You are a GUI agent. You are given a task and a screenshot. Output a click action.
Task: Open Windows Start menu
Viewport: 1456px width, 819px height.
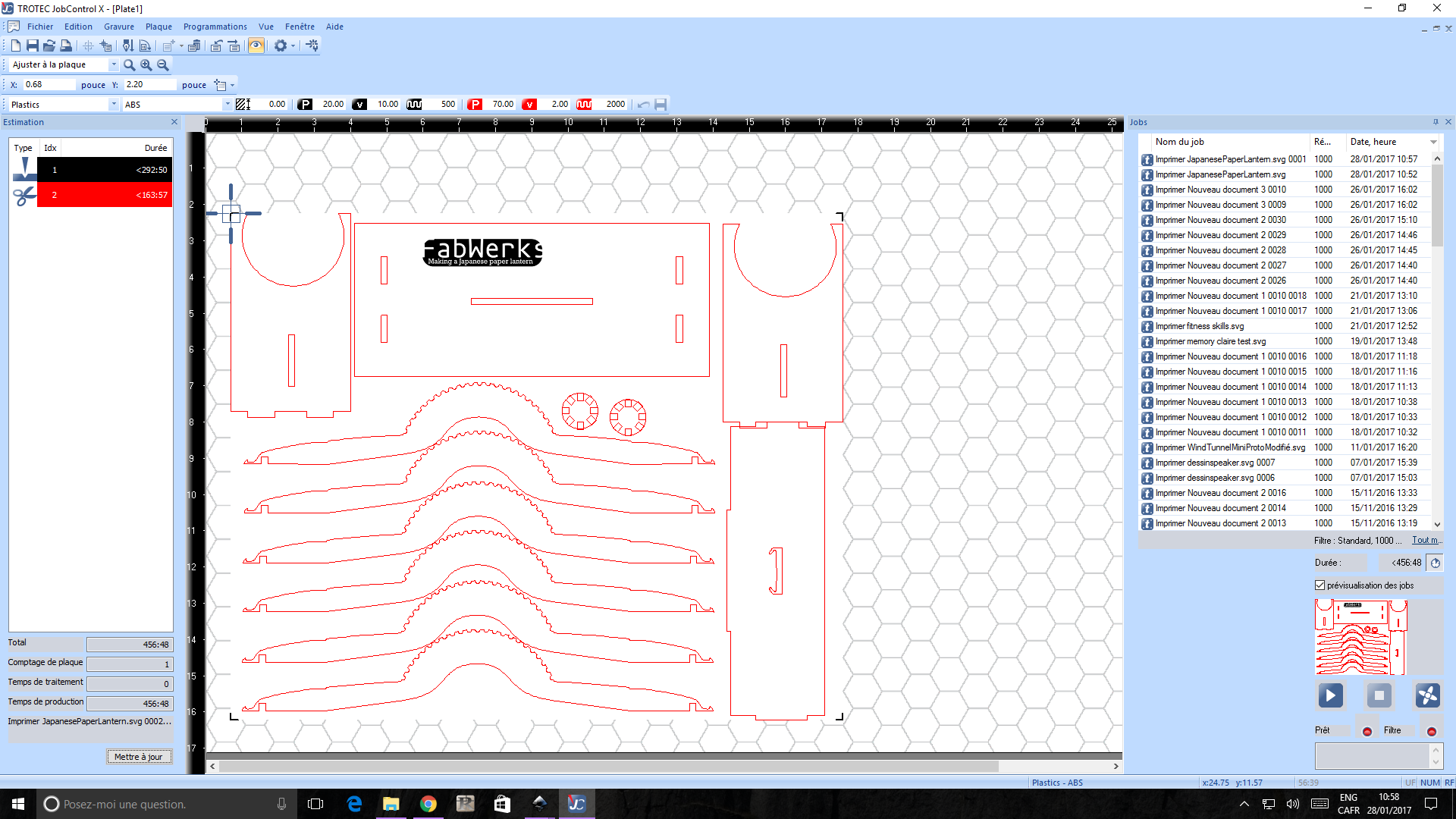tap(18, 804)
